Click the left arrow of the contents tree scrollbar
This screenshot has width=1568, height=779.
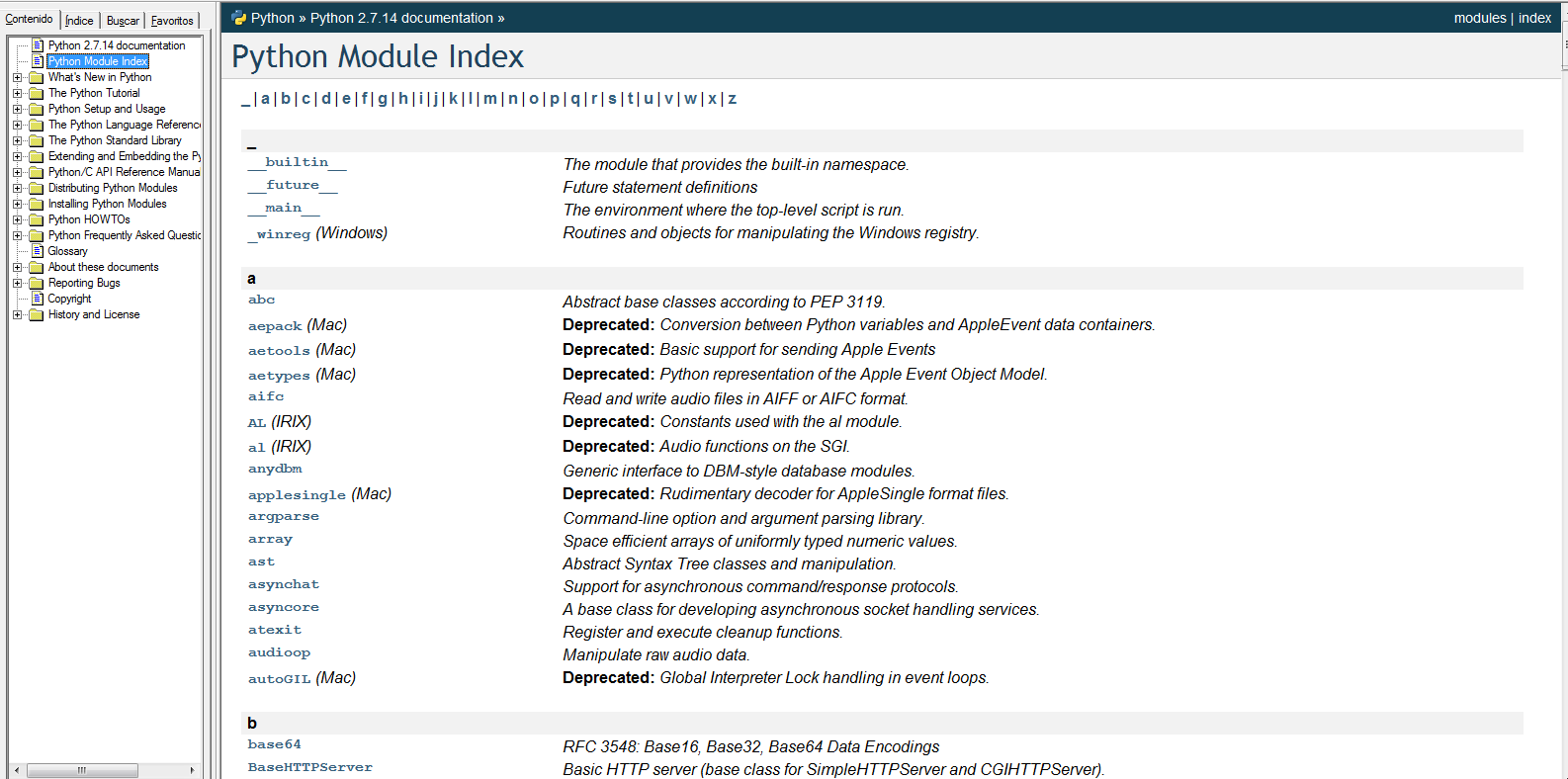point(17,770)
